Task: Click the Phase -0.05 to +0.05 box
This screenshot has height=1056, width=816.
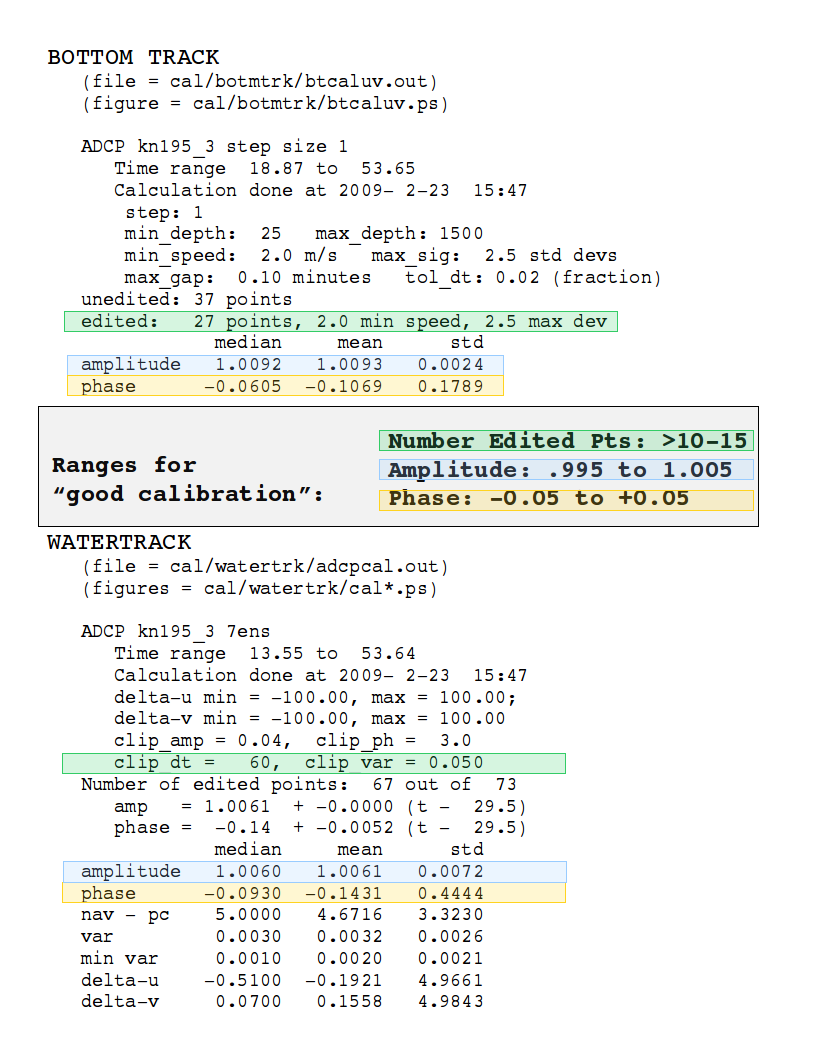Action: (566, 499)
